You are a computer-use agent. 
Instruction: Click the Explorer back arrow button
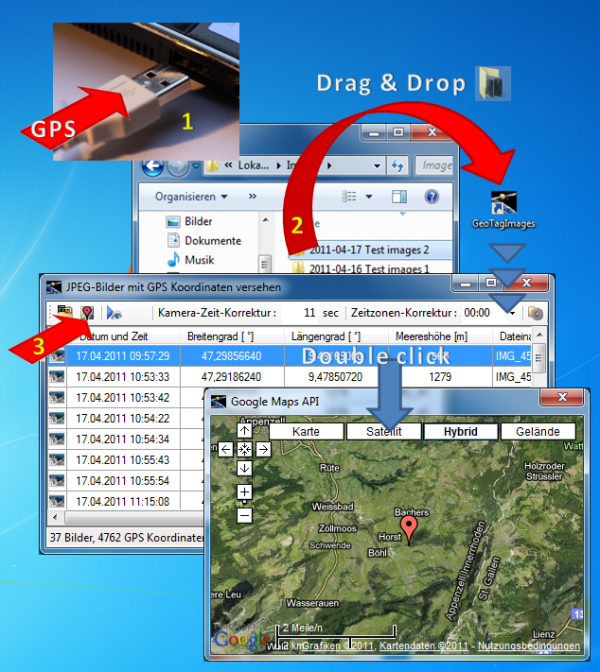coord(153,166)
